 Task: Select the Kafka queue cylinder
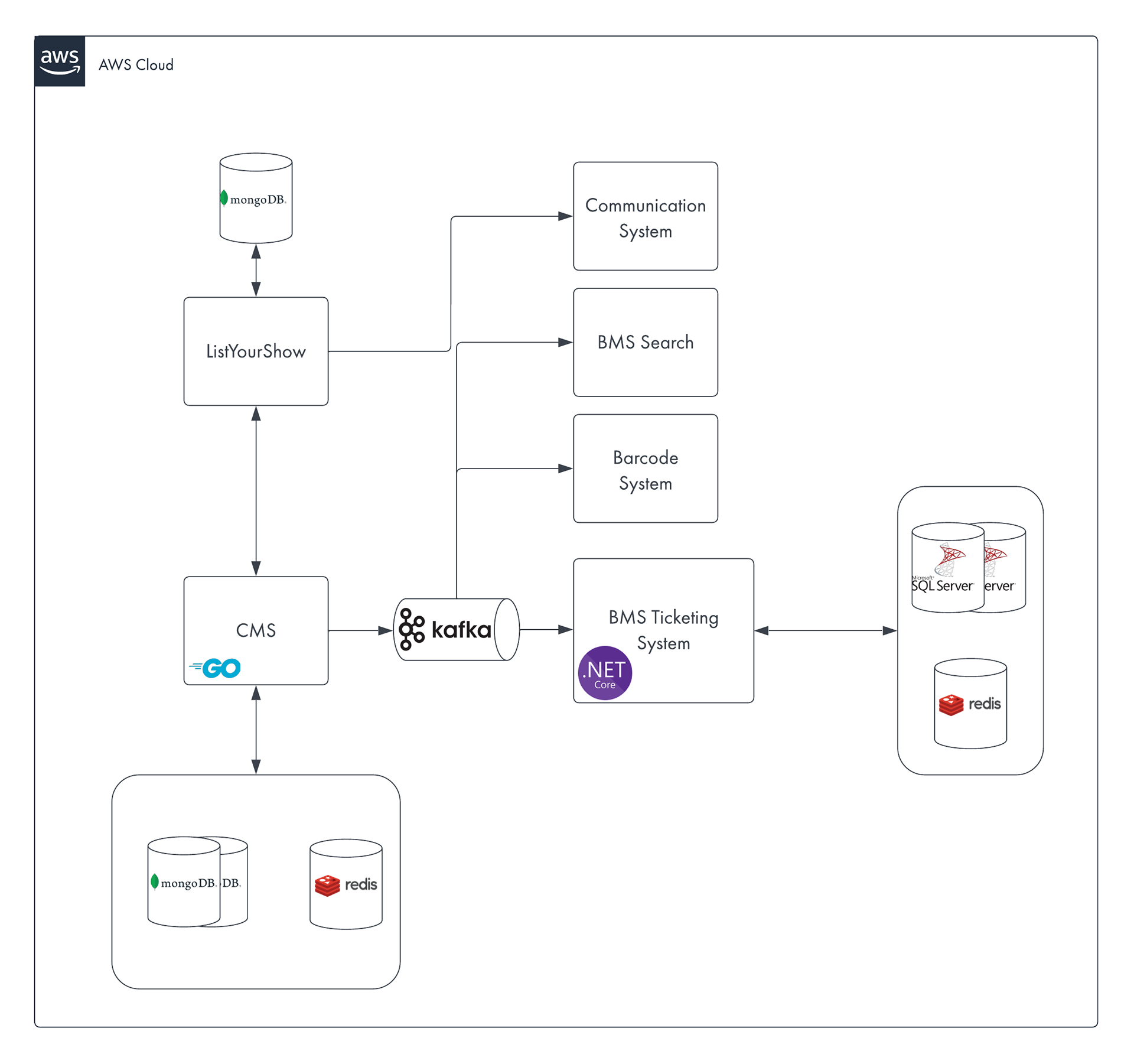pyautogui.click(x=455, y=630)
